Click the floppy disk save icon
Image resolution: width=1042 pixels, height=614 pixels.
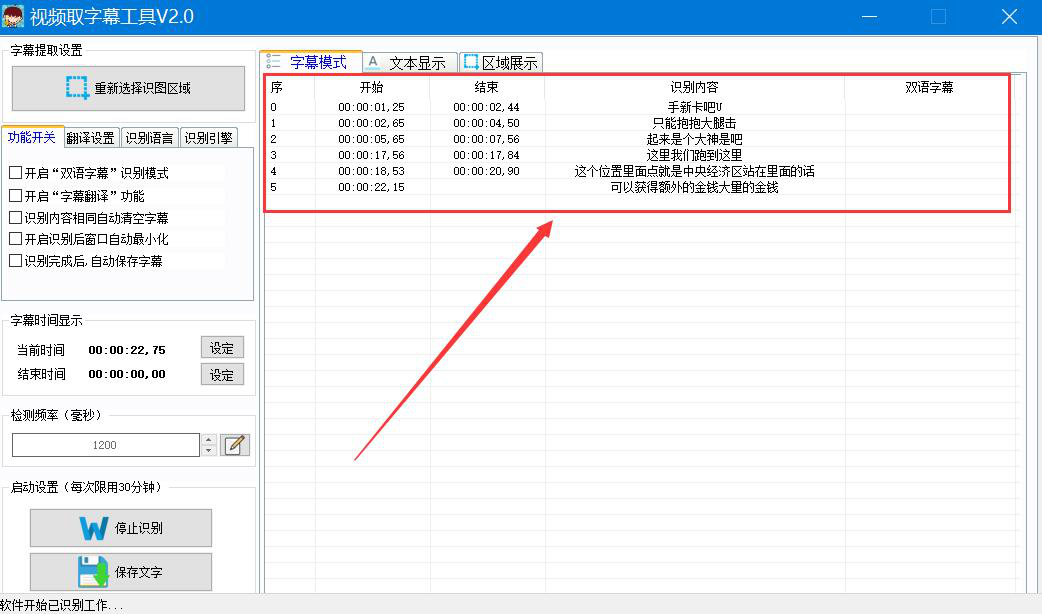[x=93, y=572]
